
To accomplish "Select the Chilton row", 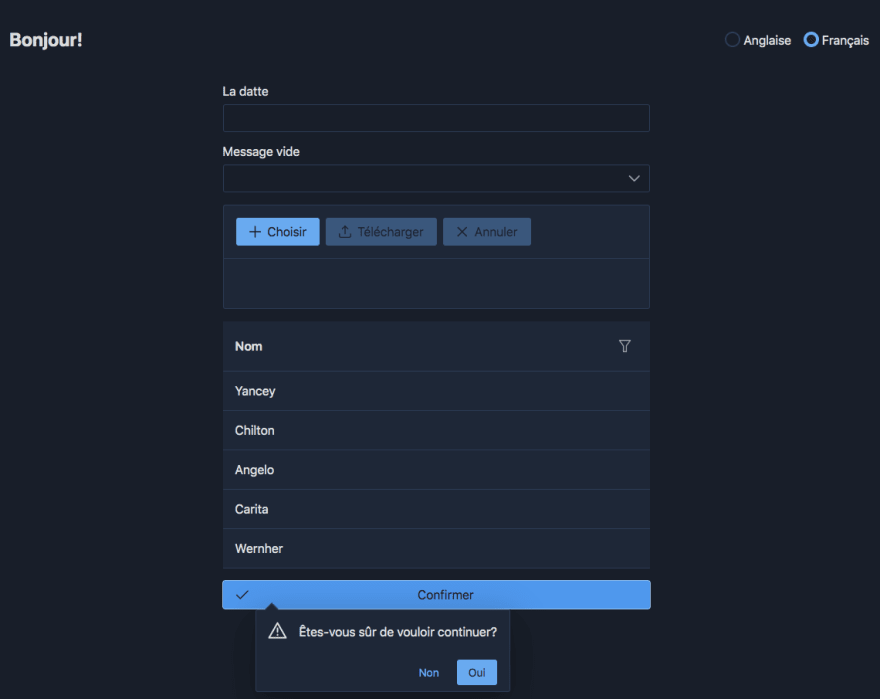I will (x=436, y=431).
